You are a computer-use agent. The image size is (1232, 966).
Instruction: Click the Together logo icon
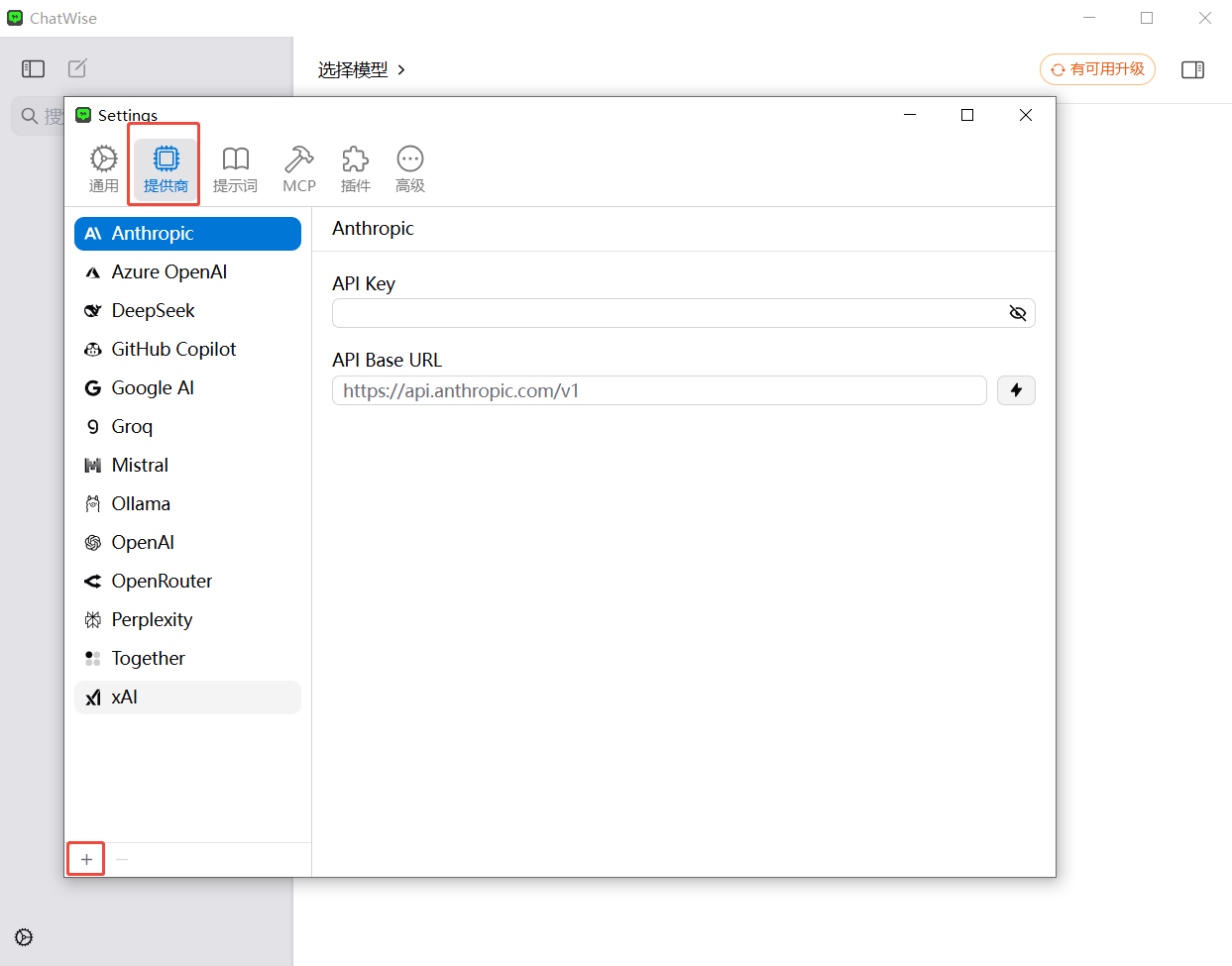pyautogui.click(x=93, y=659)
